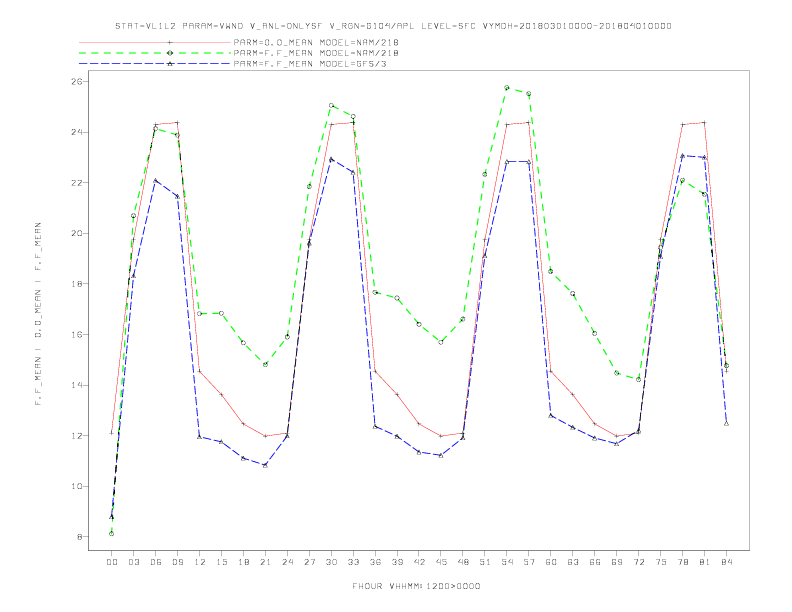The height and width of the screenshot is (612, 792).
Task: Click x-axis tick label 66
Action: [x=595, y=562]
